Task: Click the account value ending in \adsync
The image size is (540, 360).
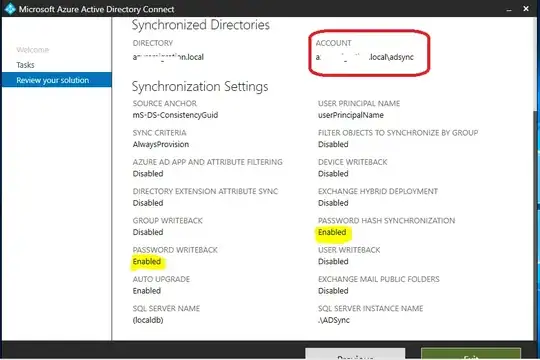Action: (365, 57)
